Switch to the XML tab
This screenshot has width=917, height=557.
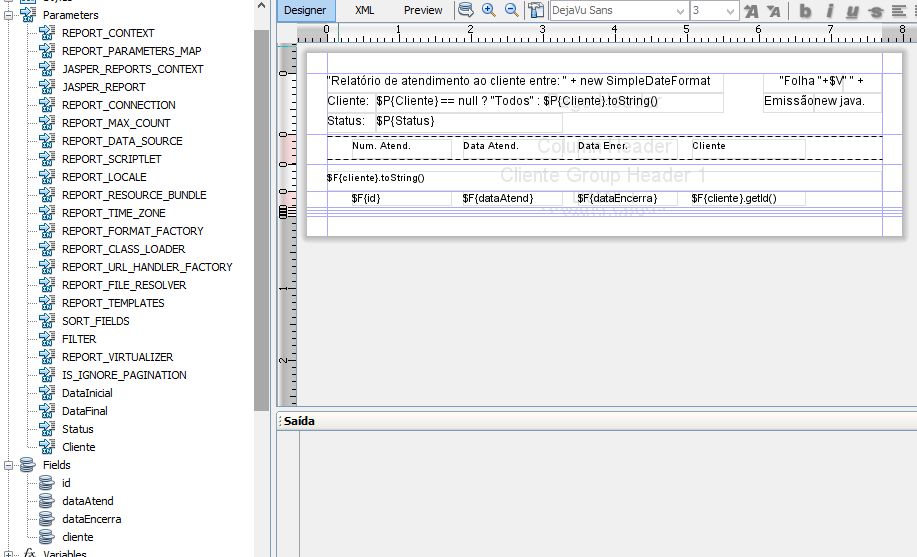[364, 10]
